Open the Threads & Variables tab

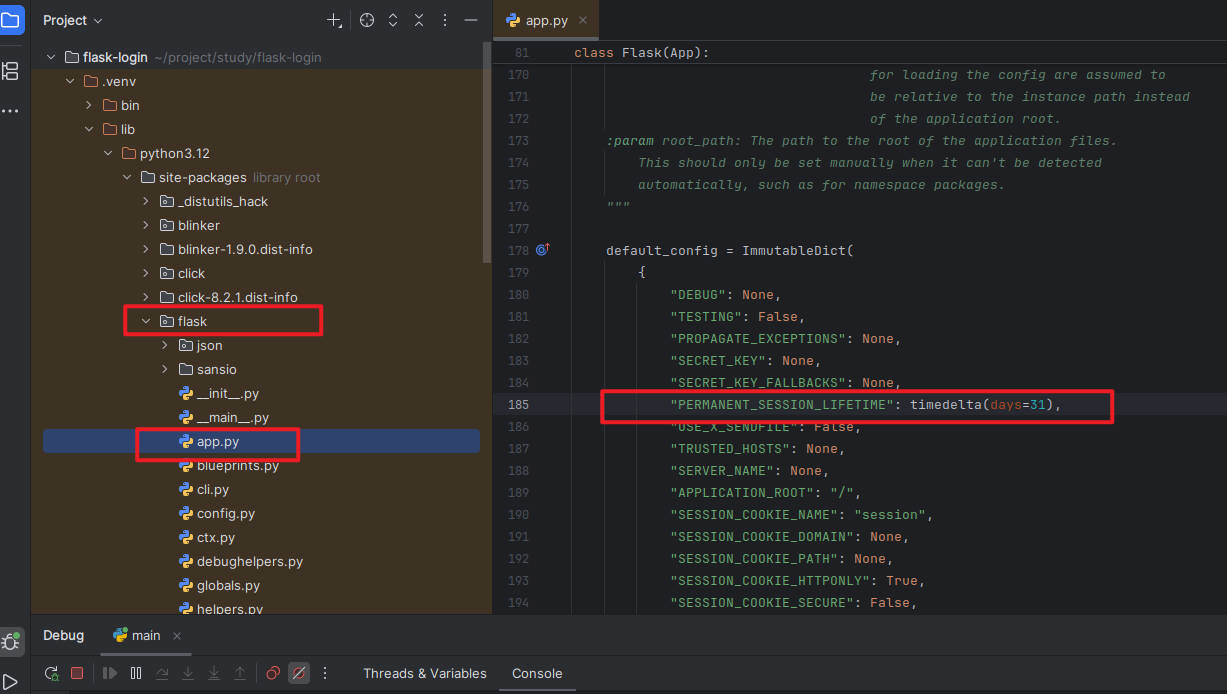click(x=425, y=673)
